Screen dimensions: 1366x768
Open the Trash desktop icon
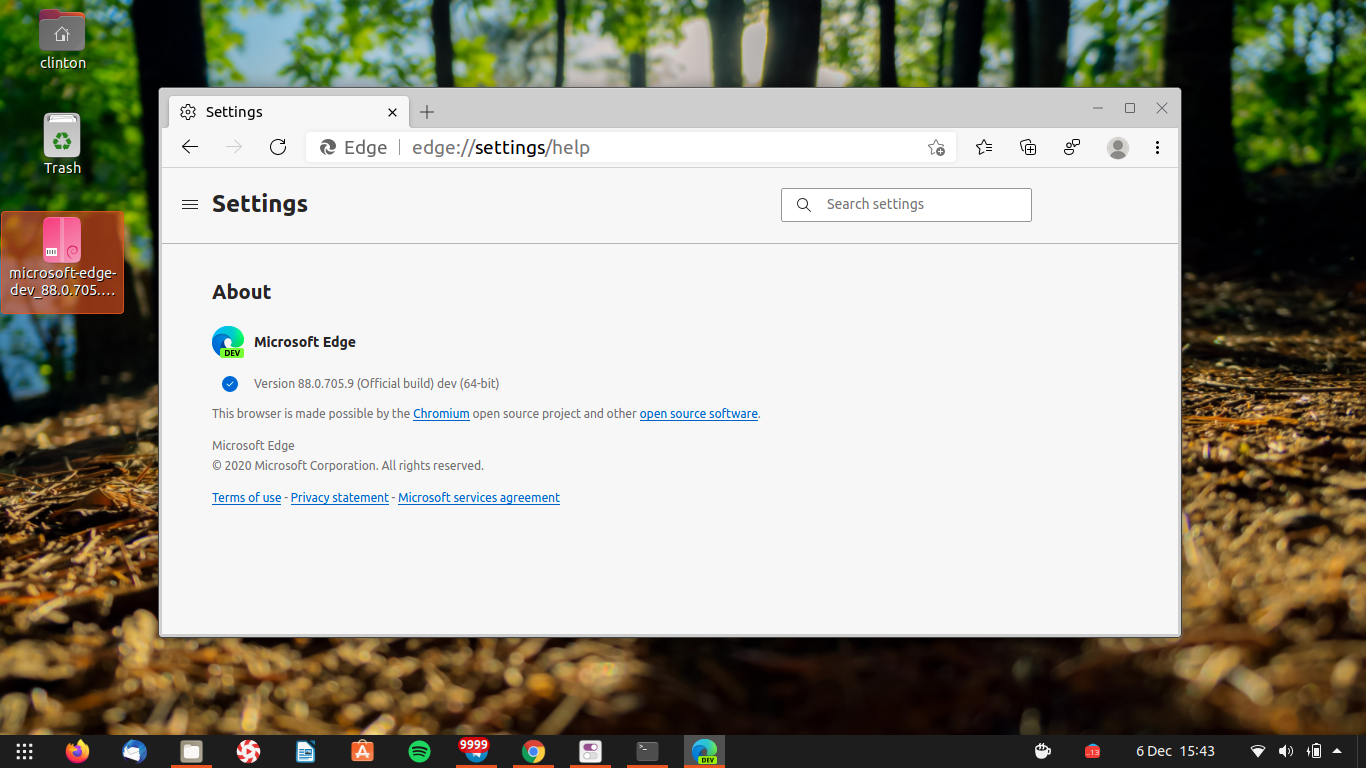[62, 144]
